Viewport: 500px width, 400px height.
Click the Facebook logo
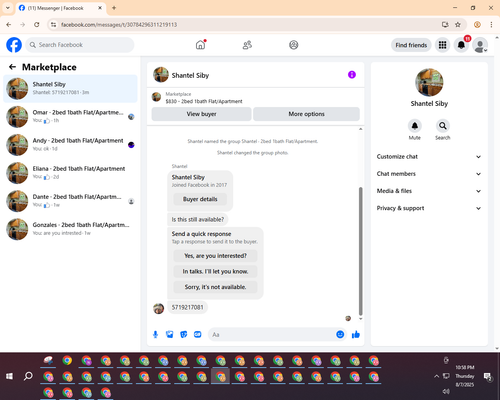click(14, 45)
